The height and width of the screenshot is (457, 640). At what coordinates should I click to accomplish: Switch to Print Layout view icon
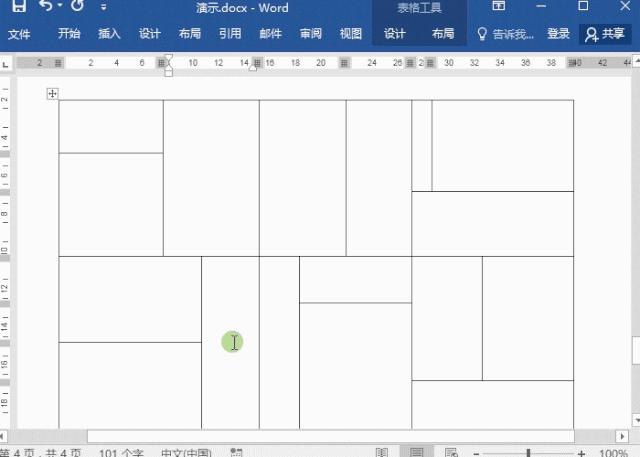(x=416, y=452)
